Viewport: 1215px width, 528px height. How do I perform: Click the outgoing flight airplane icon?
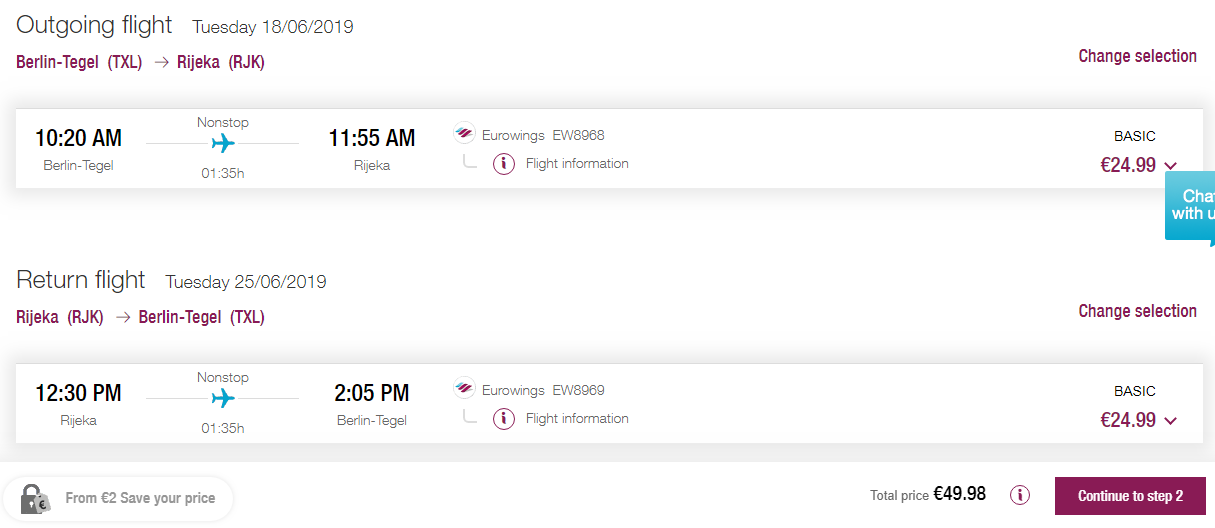[223, 143]
